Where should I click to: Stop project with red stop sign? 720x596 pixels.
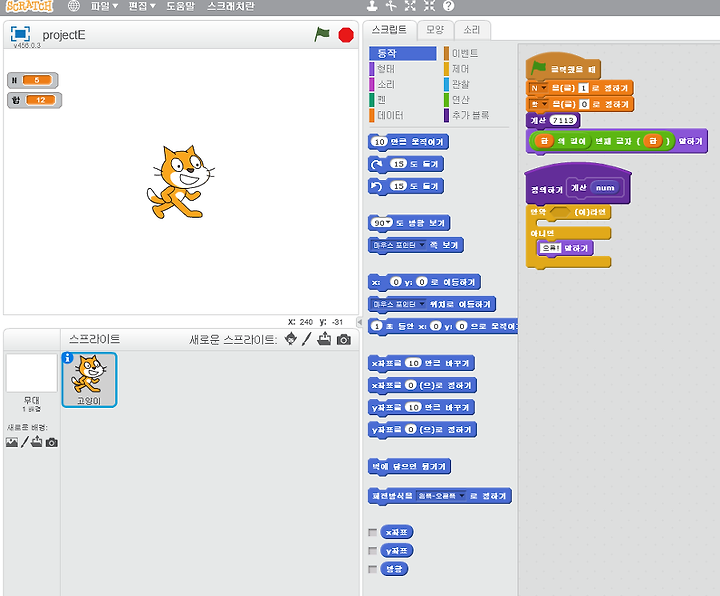346,35
